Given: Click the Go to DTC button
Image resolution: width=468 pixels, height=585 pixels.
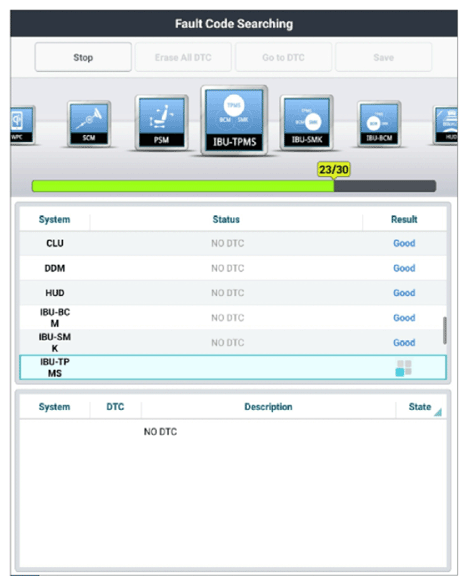Looking at the screenshot, I should pos(283,57).
